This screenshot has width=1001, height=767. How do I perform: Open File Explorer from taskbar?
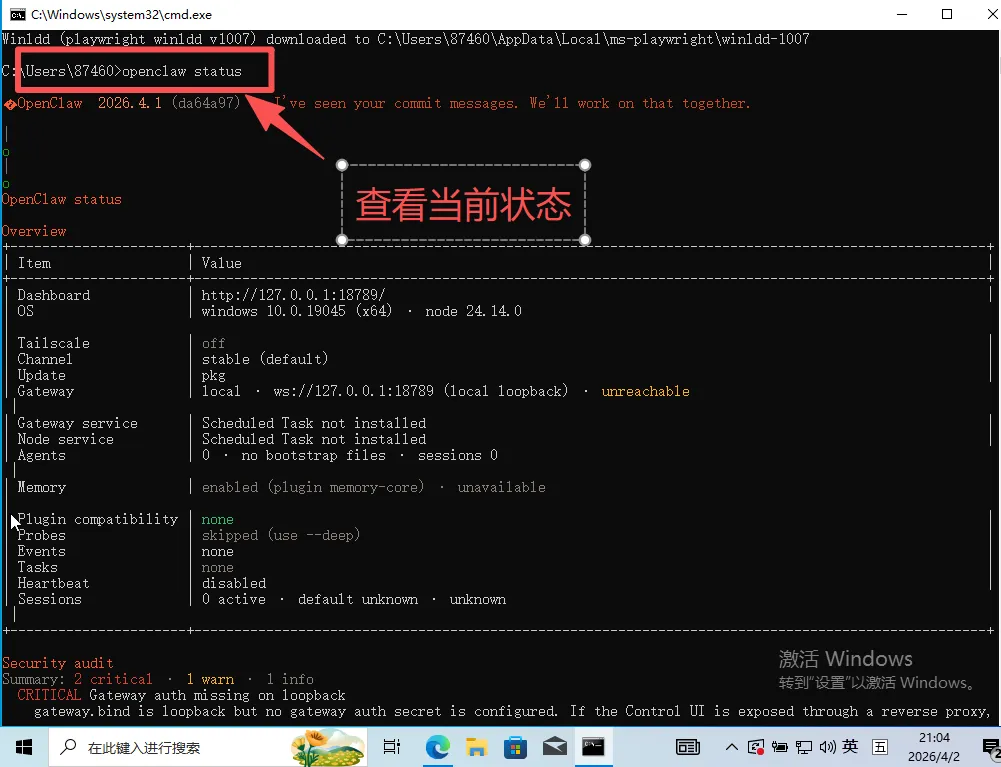pos(476,747)
